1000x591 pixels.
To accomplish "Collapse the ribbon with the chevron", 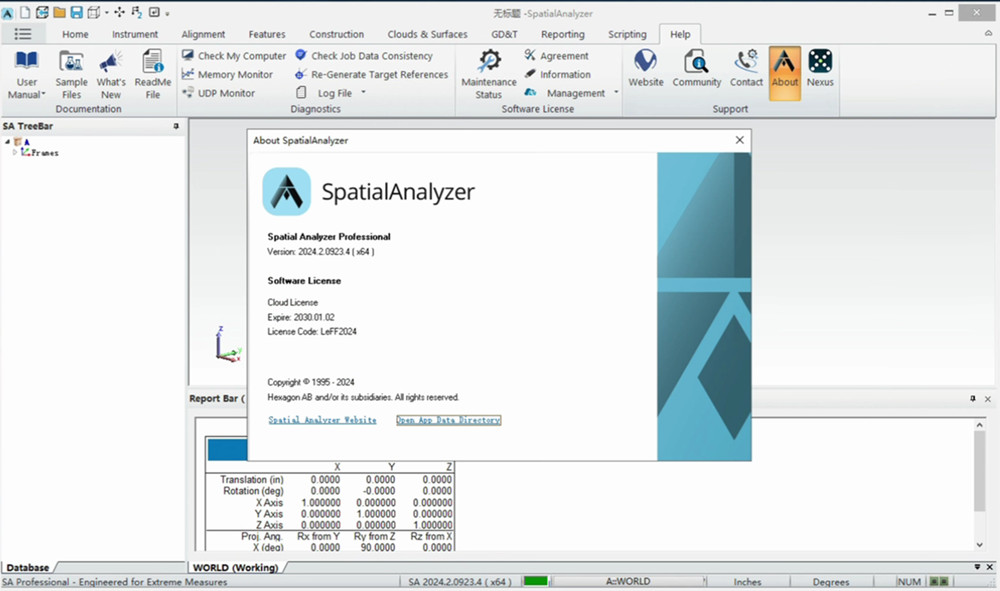I will tap(989, 33).
